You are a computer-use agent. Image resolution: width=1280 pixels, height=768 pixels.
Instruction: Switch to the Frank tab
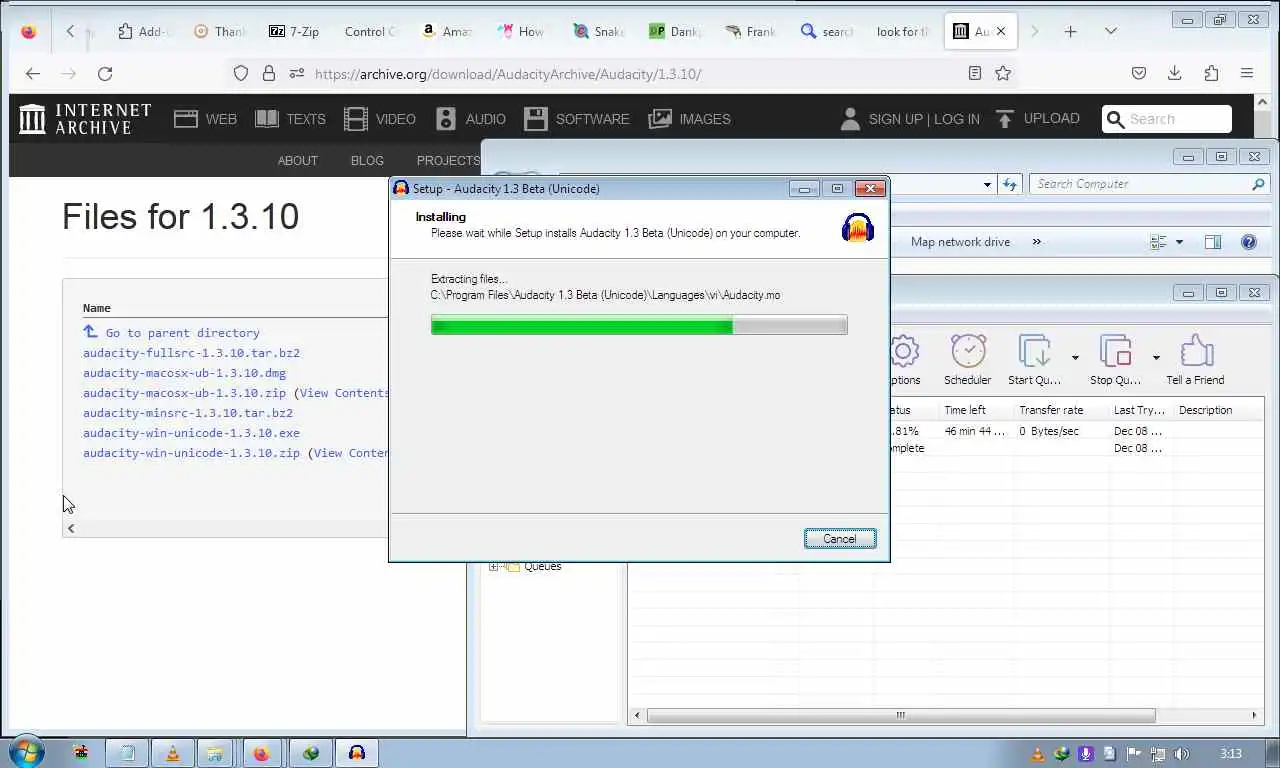(749, 31)
